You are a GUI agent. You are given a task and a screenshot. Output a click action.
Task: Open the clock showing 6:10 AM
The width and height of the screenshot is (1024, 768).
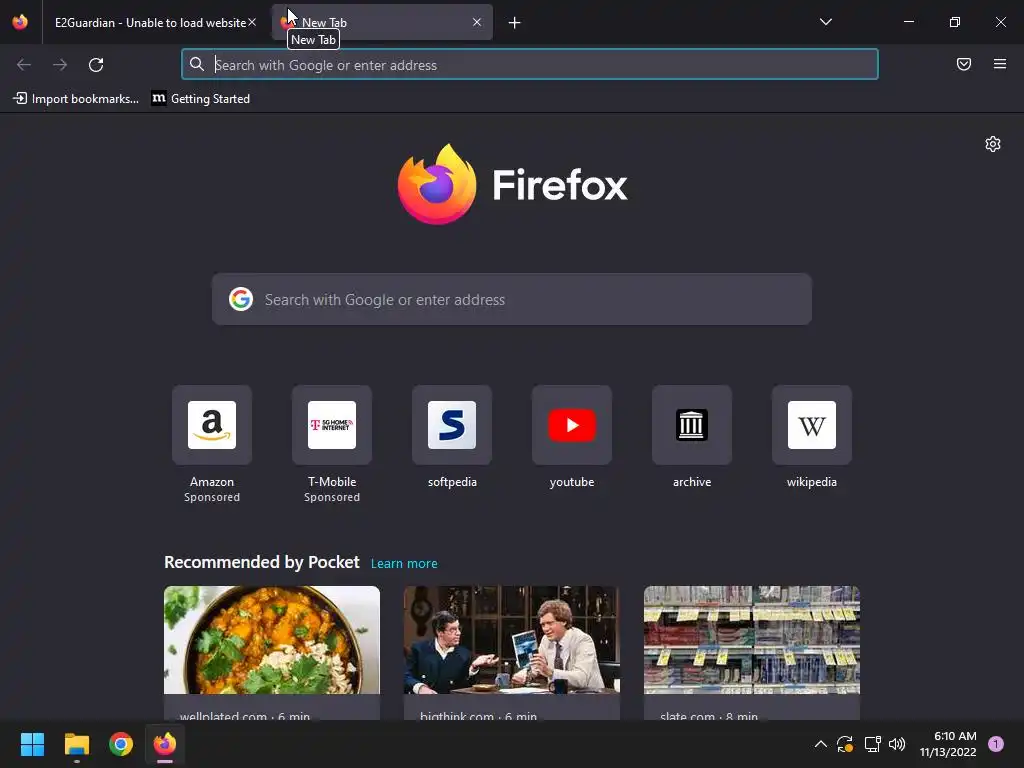948,744
